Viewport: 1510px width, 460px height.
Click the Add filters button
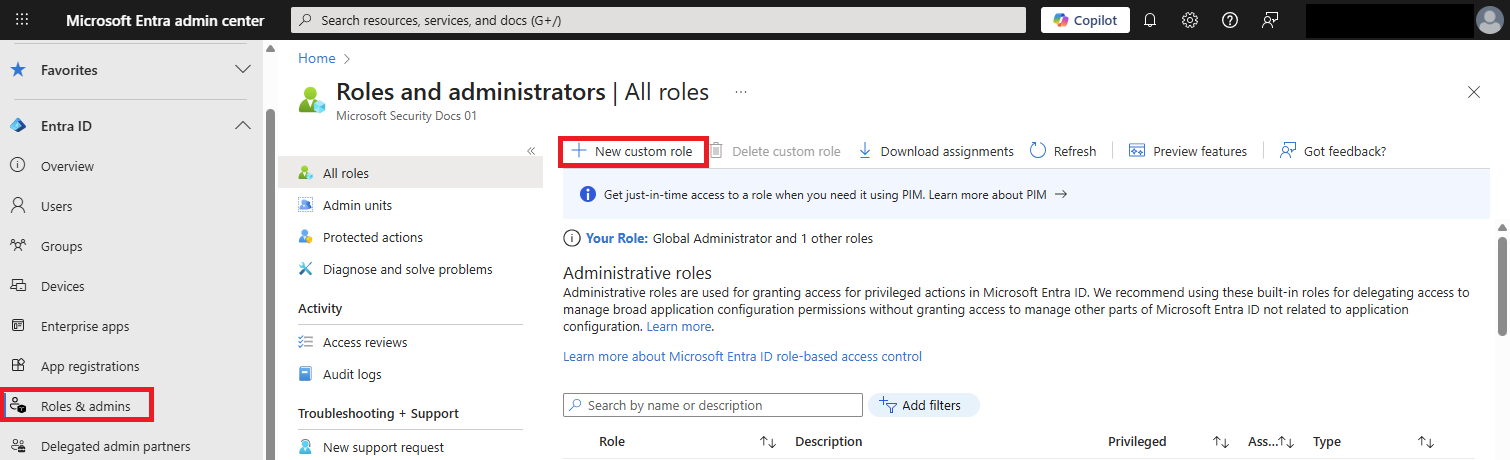[924, 405]
